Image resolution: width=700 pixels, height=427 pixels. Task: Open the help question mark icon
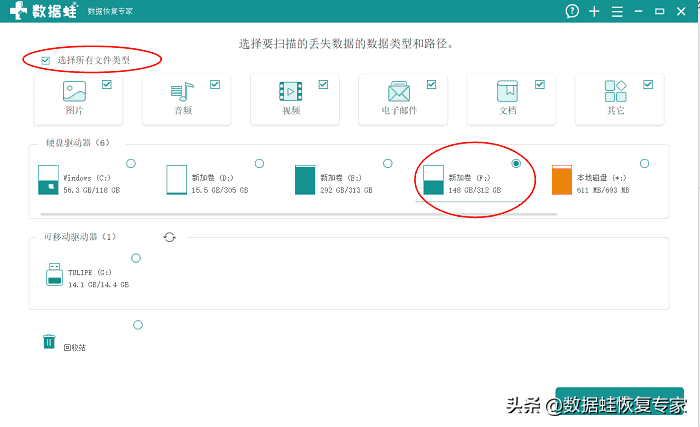tap(572, 11)
